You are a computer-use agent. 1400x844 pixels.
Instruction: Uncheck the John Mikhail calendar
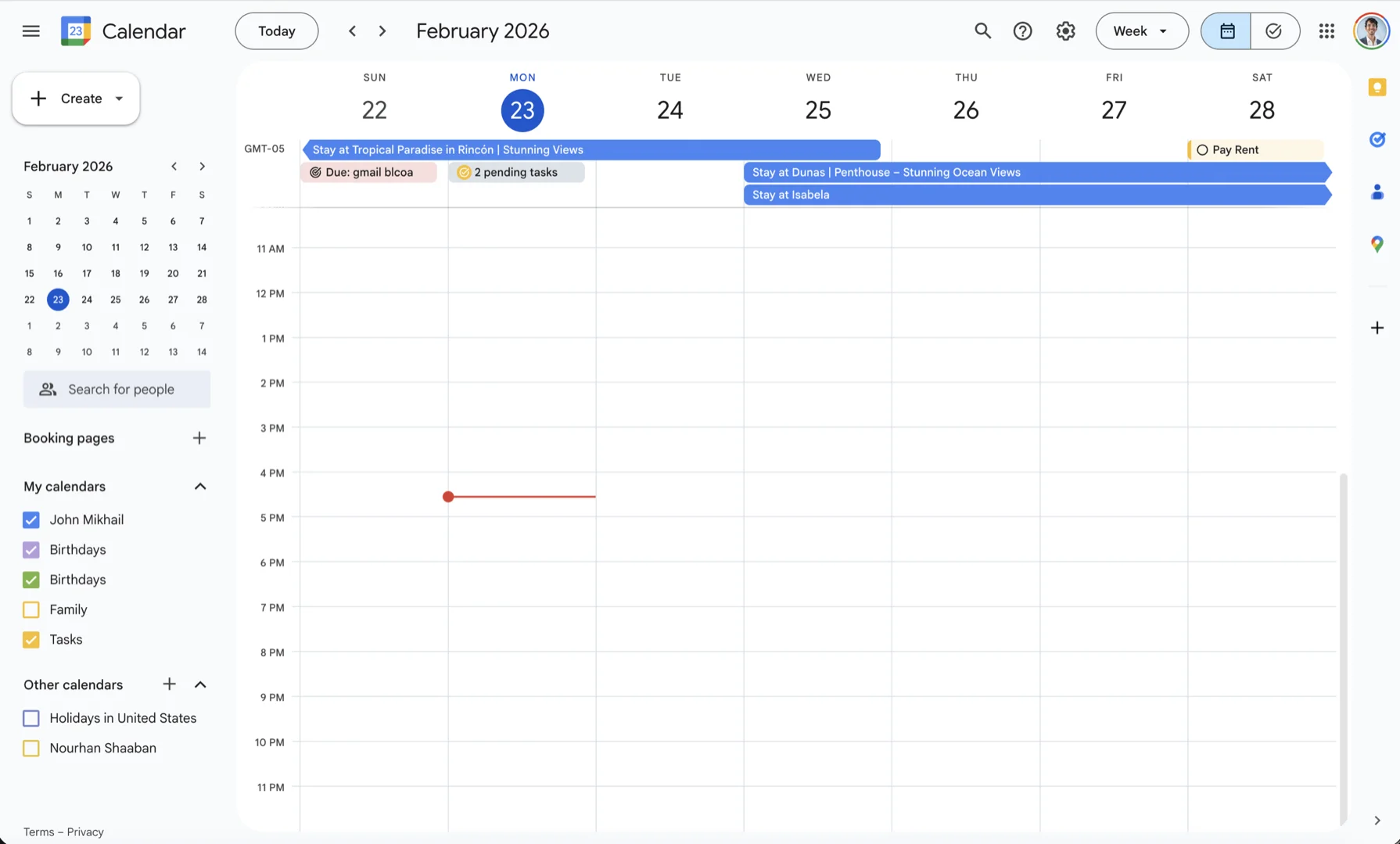pyautogui.click(x=31, y=520)
